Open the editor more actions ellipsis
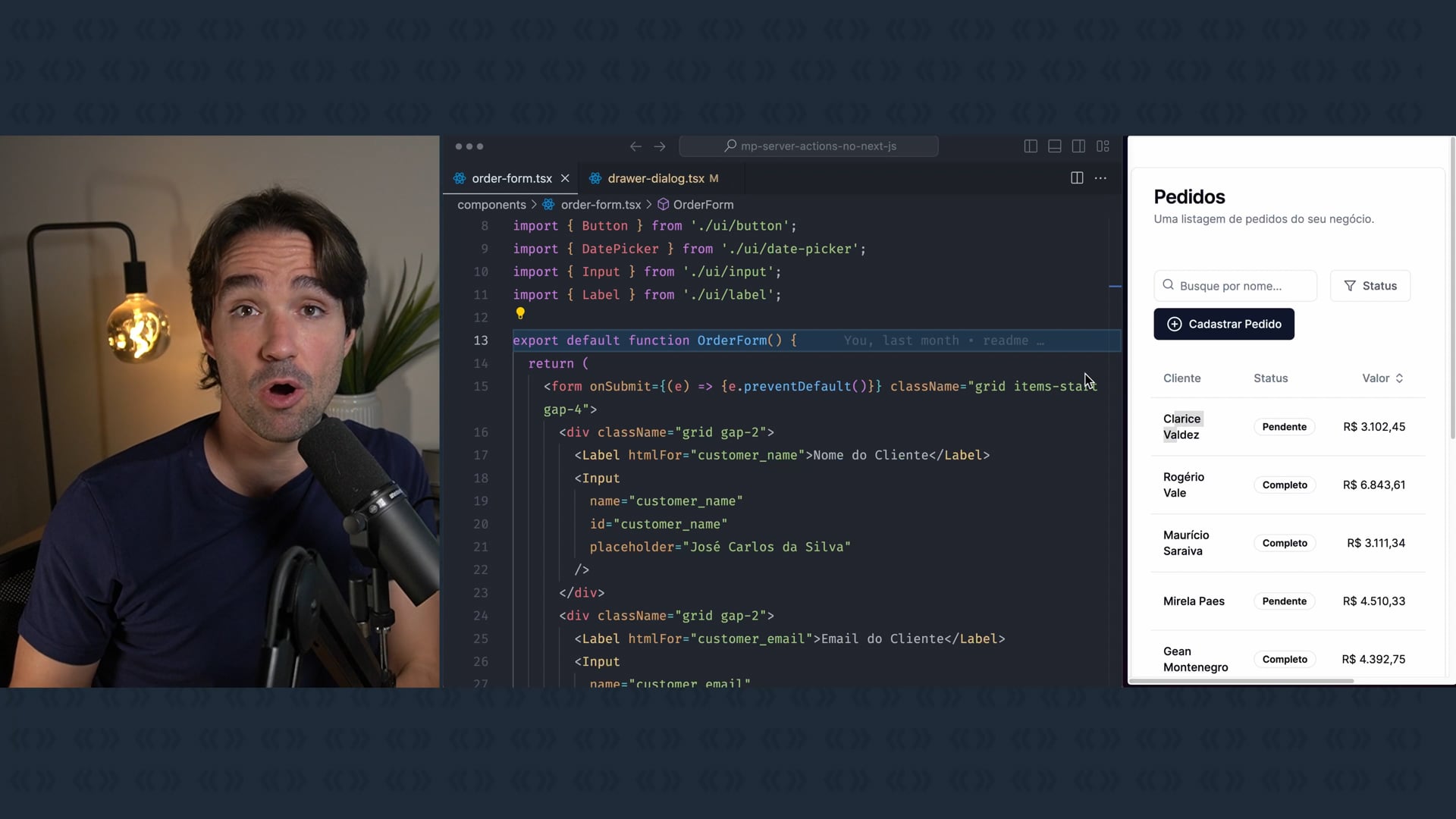 [x=1100, y=178]
